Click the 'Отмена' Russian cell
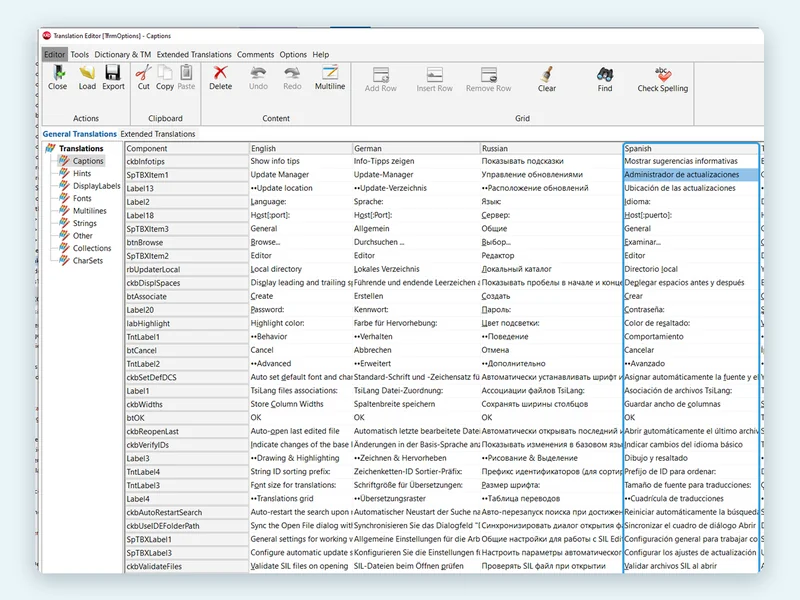Image resolution: width=800 pixels, height=600 pixels. pyautogui.click(x=551, y=350)
